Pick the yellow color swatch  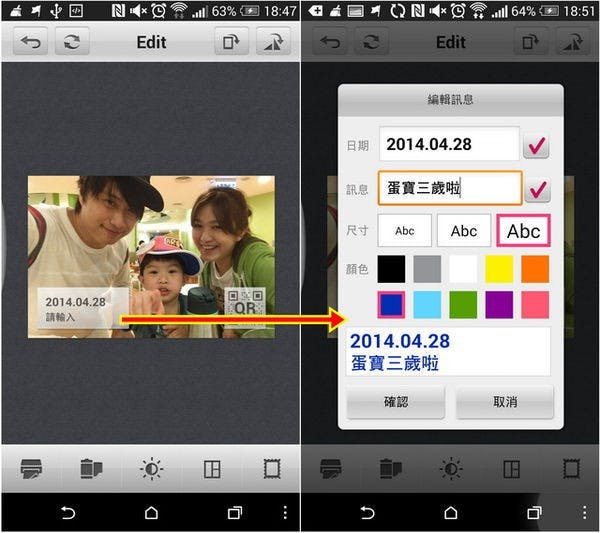tap(499, 269)
